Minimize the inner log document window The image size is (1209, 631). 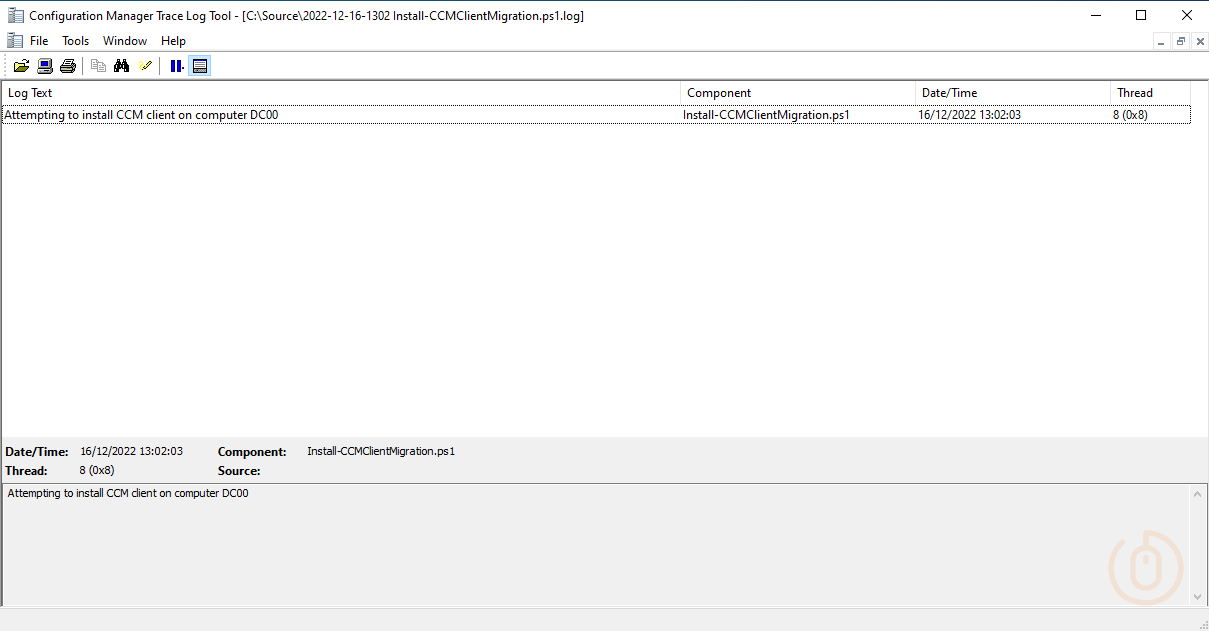(x=1161, y=41)
